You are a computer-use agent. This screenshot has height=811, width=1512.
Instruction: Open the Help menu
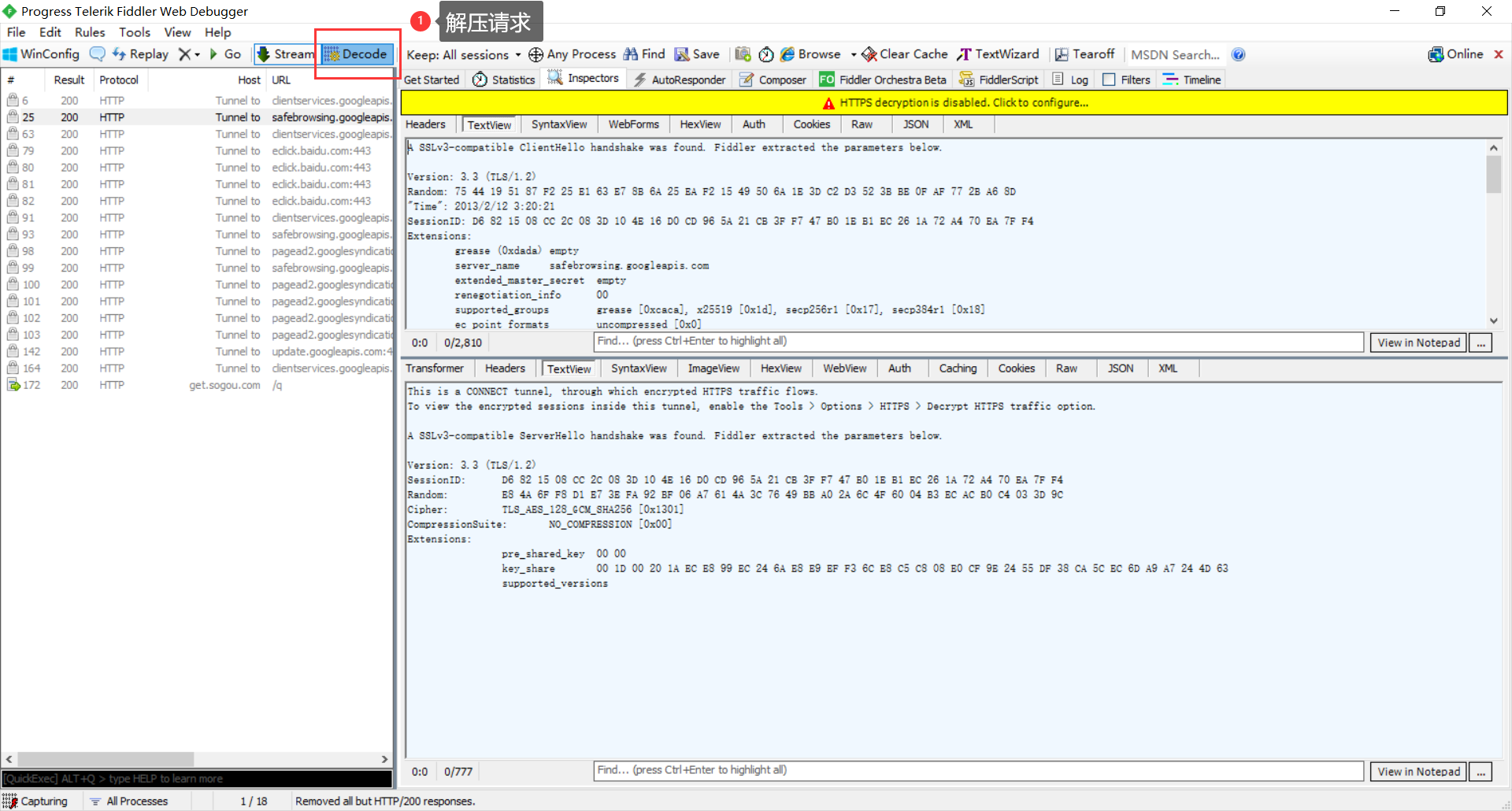tap(218, 32)
